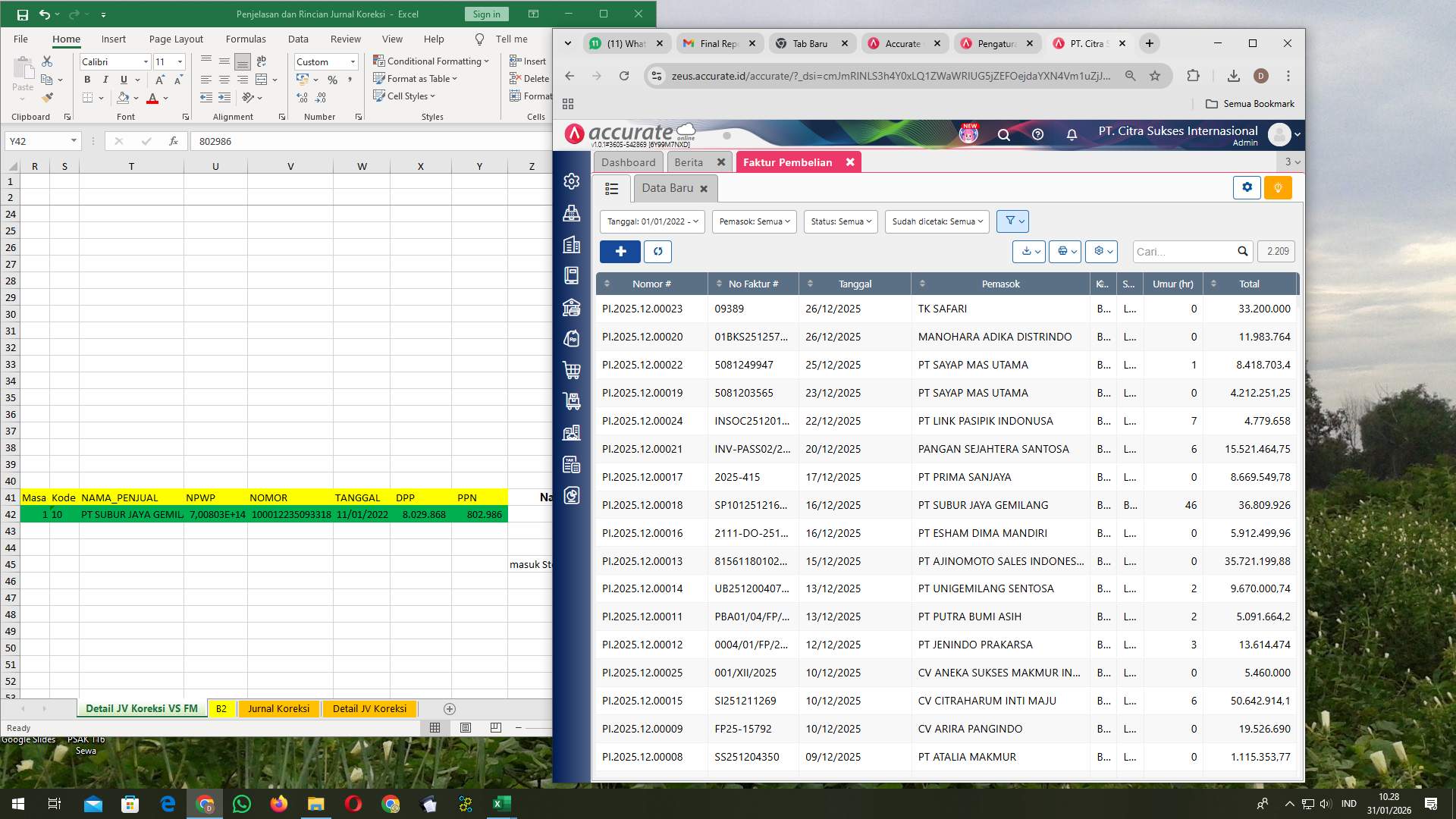Click the blue plus button to add invoice

tap(620, 251)
